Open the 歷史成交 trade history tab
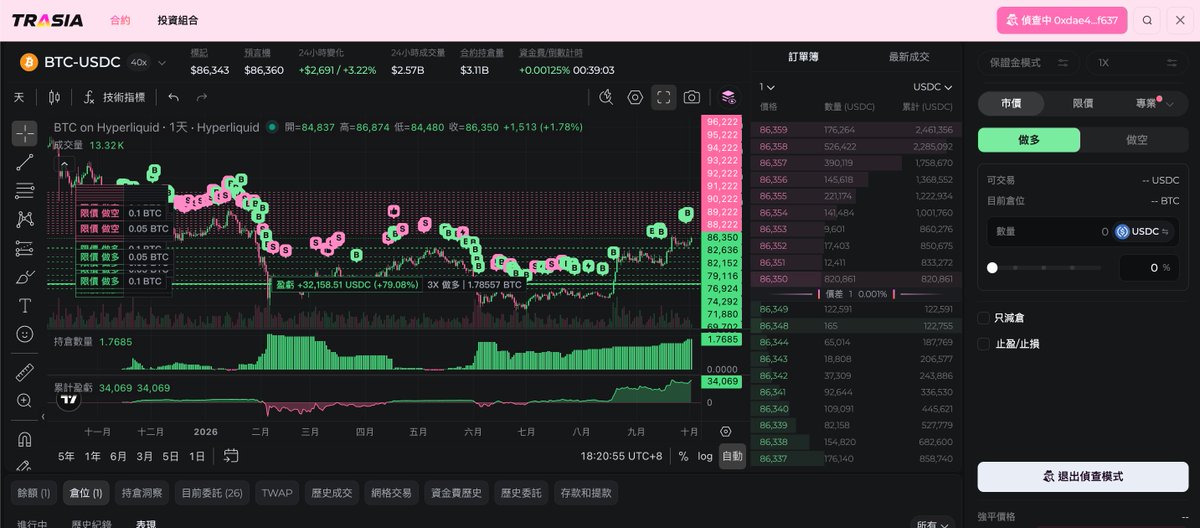 click(x=332, y=492)
